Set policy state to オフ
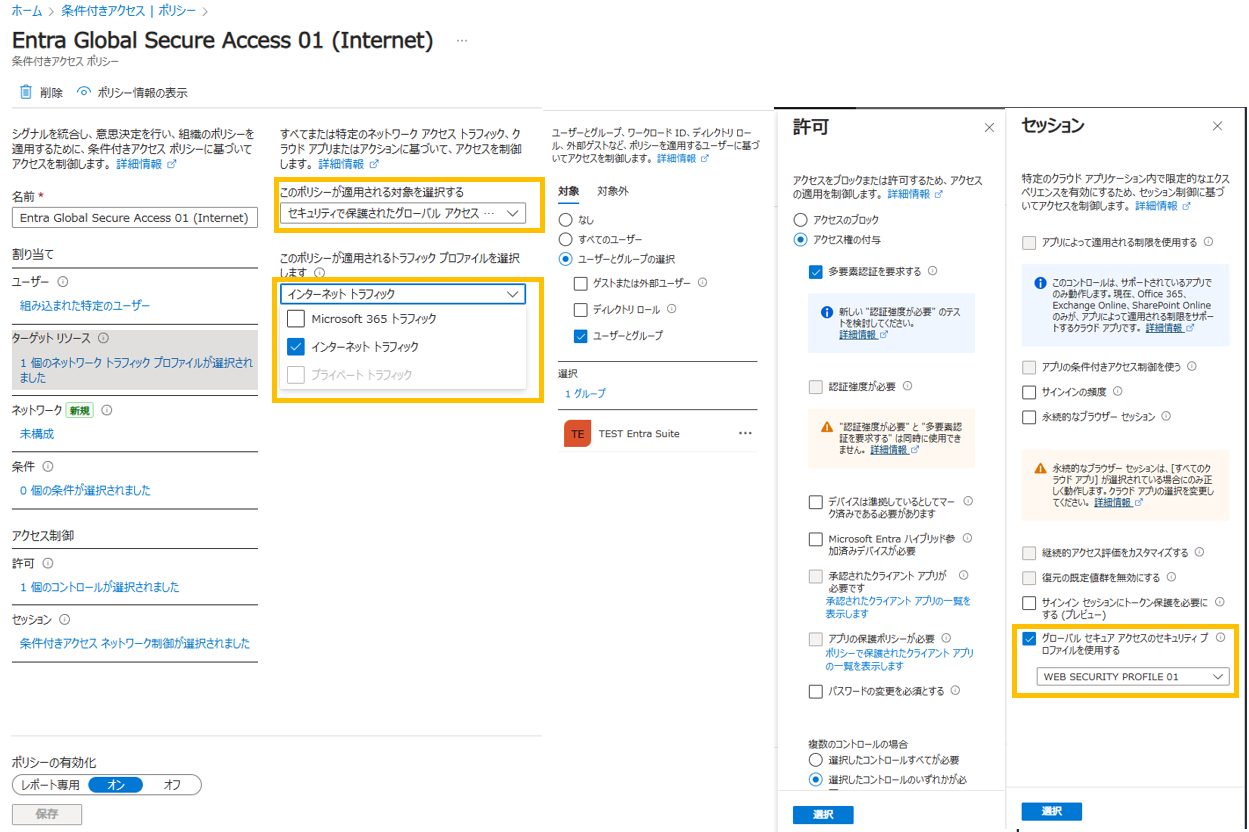1249x832 pixels. pyautogui.click(x=172, y=785)
